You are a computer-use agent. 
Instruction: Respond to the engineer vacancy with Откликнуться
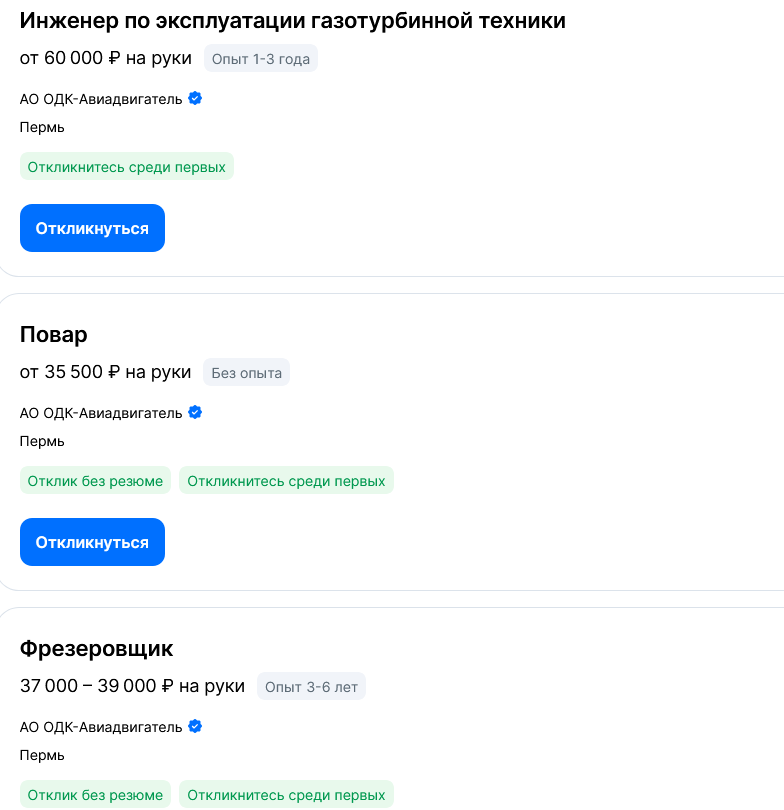(92, 228)
